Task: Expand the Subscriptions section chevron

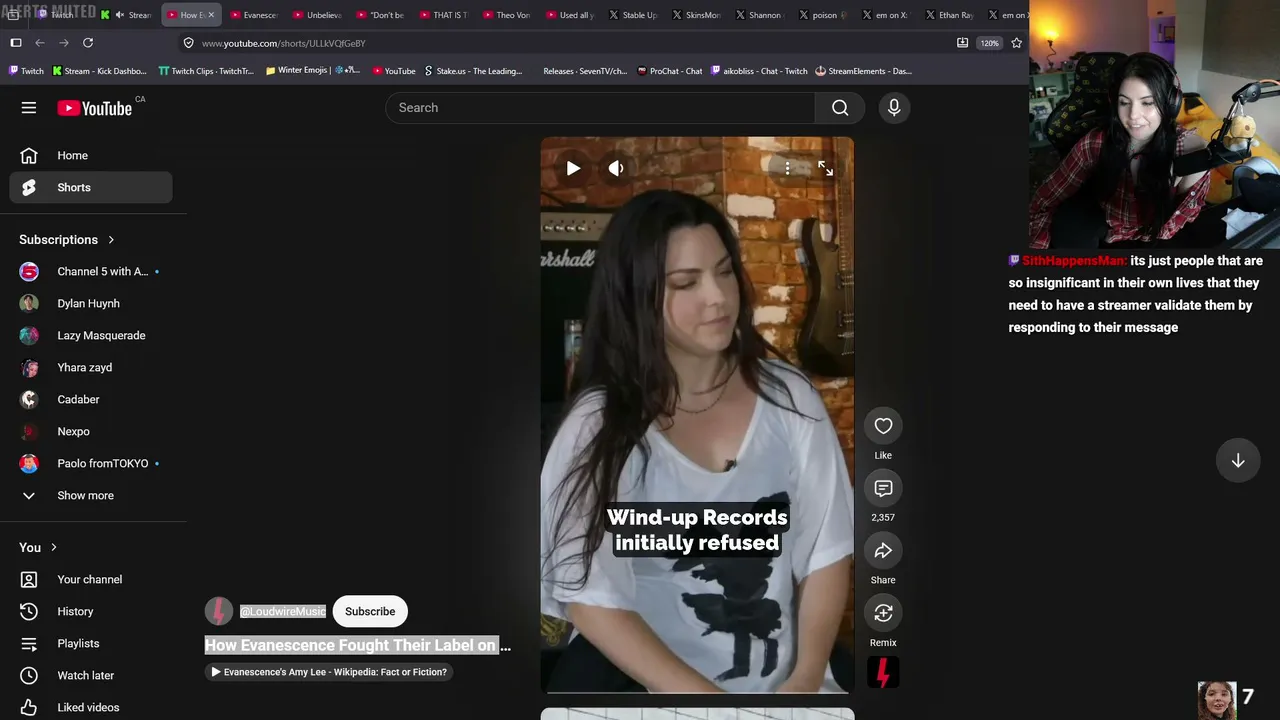Action: (111, 240)
